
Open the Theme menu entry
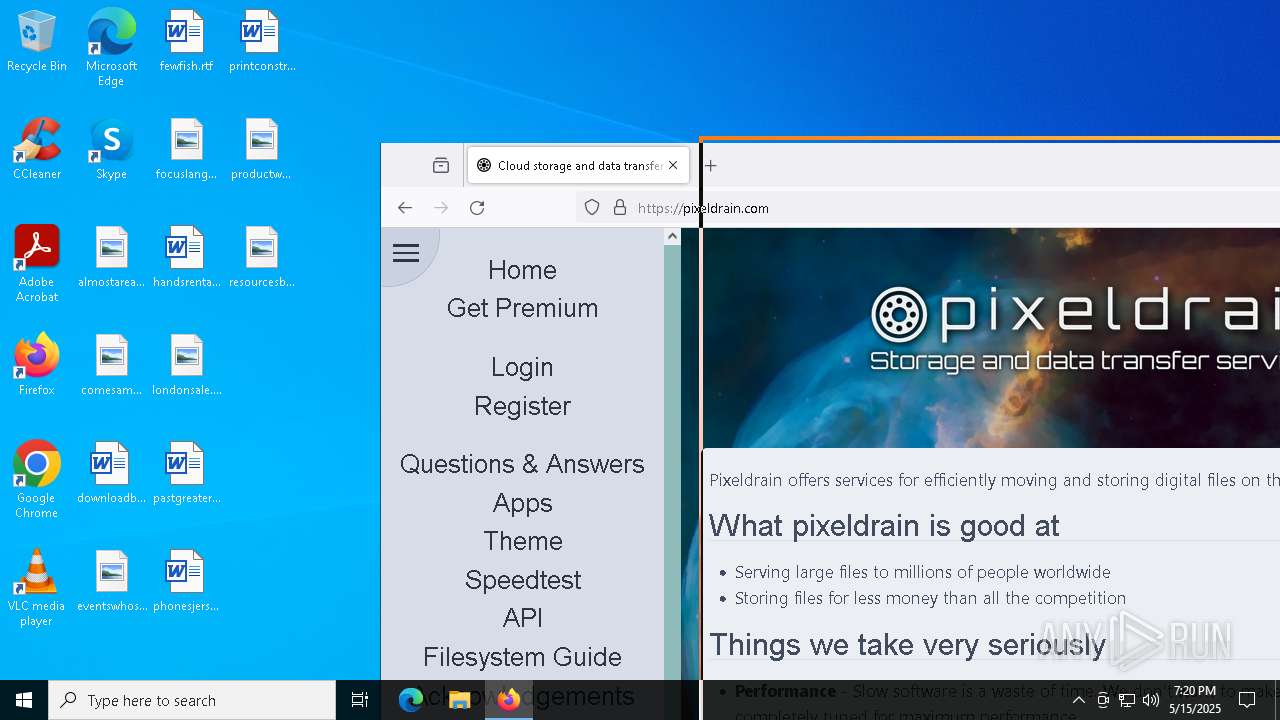522,541
